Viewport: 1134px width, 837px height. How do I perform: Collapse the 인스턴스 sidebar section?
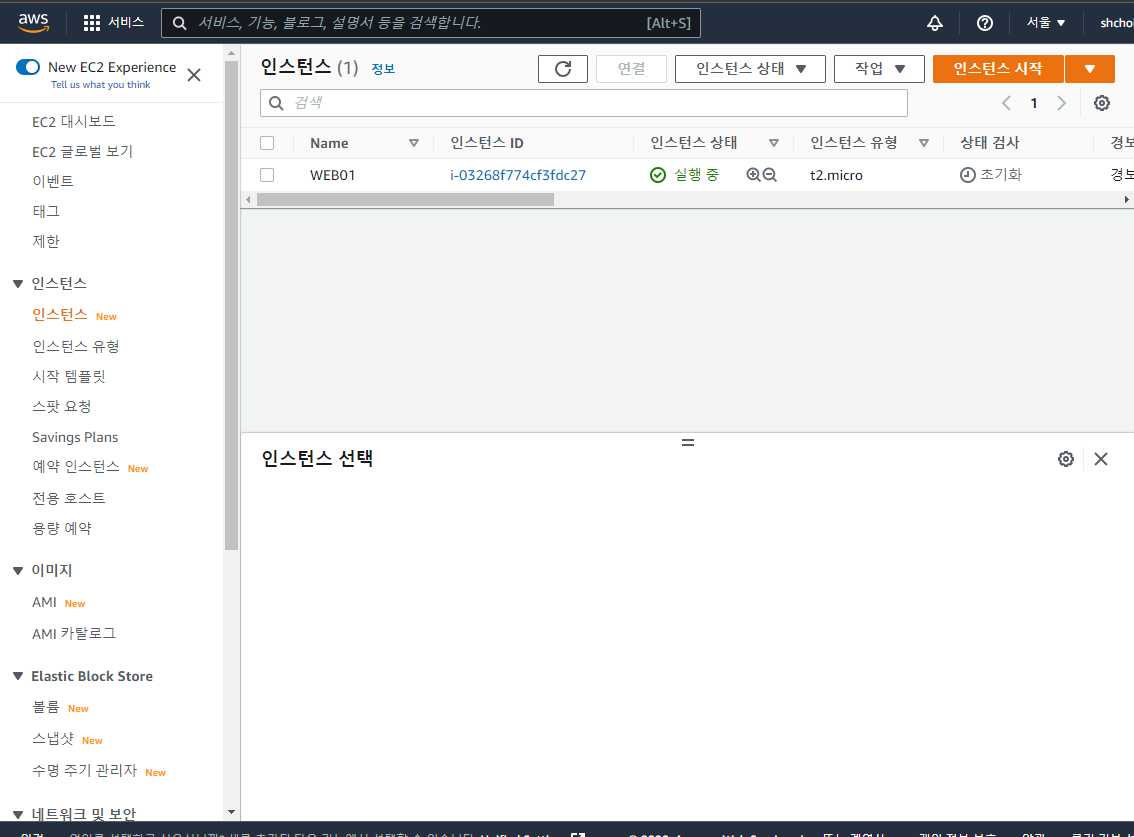pos(18,284)
